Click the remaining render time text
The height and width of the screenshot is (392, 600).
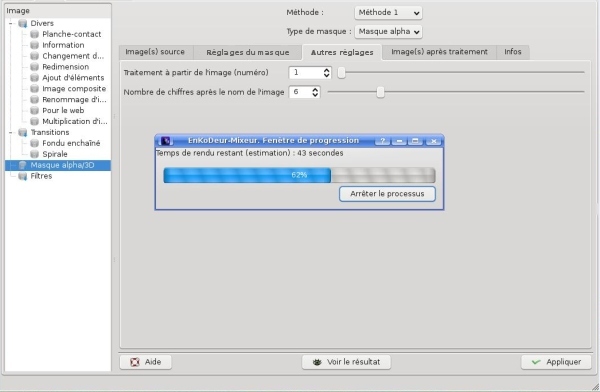pos(249,154)
